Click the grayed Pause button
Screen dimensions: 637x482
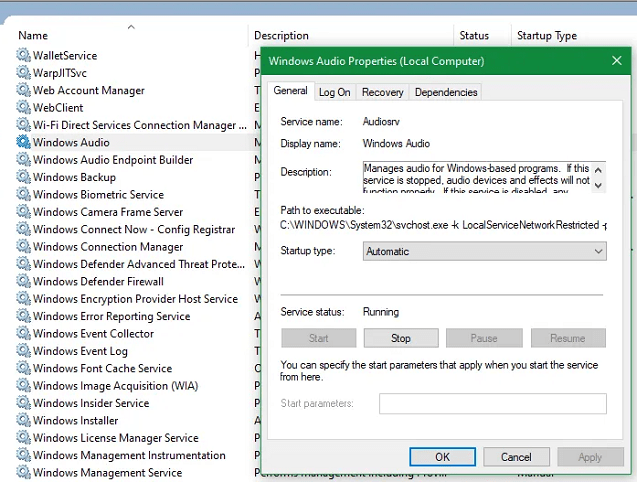[x=484, y=338]
